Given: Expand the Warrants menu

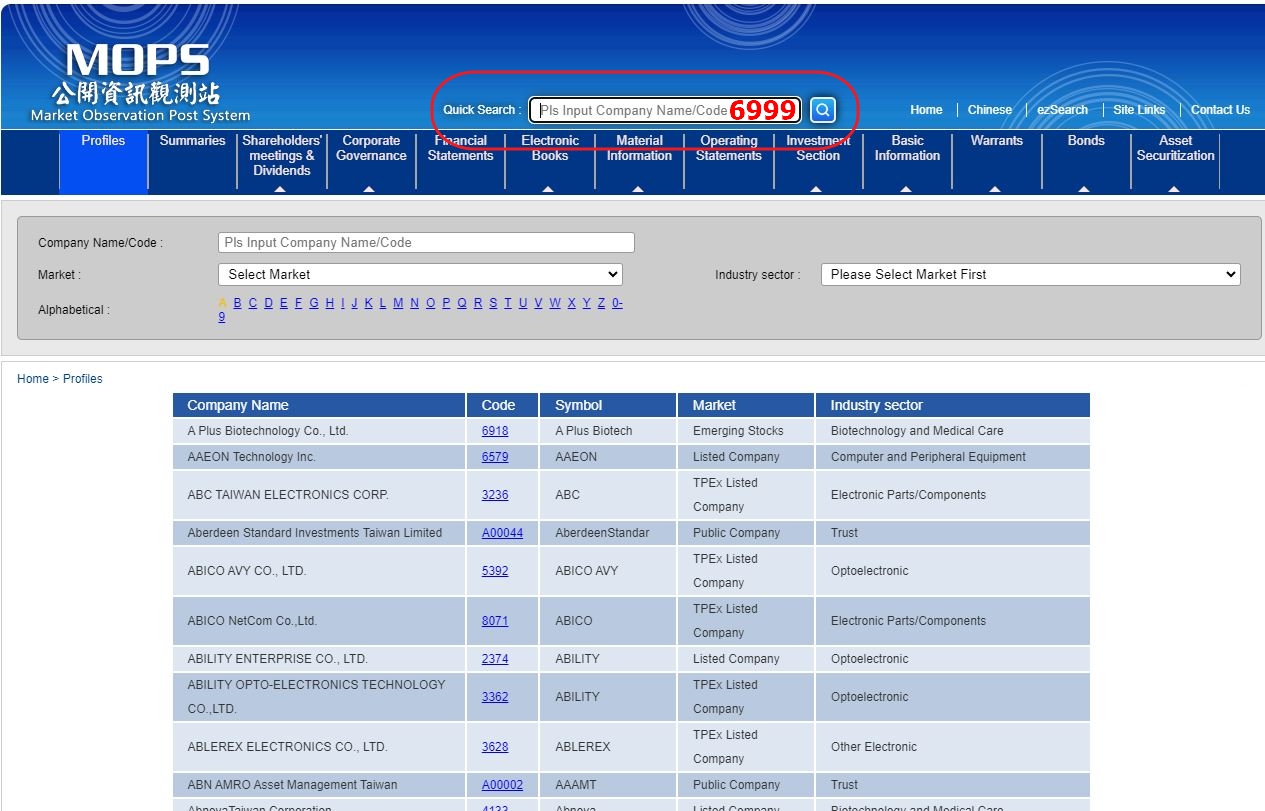Looking at the screenshot, I should pos(997,141).
